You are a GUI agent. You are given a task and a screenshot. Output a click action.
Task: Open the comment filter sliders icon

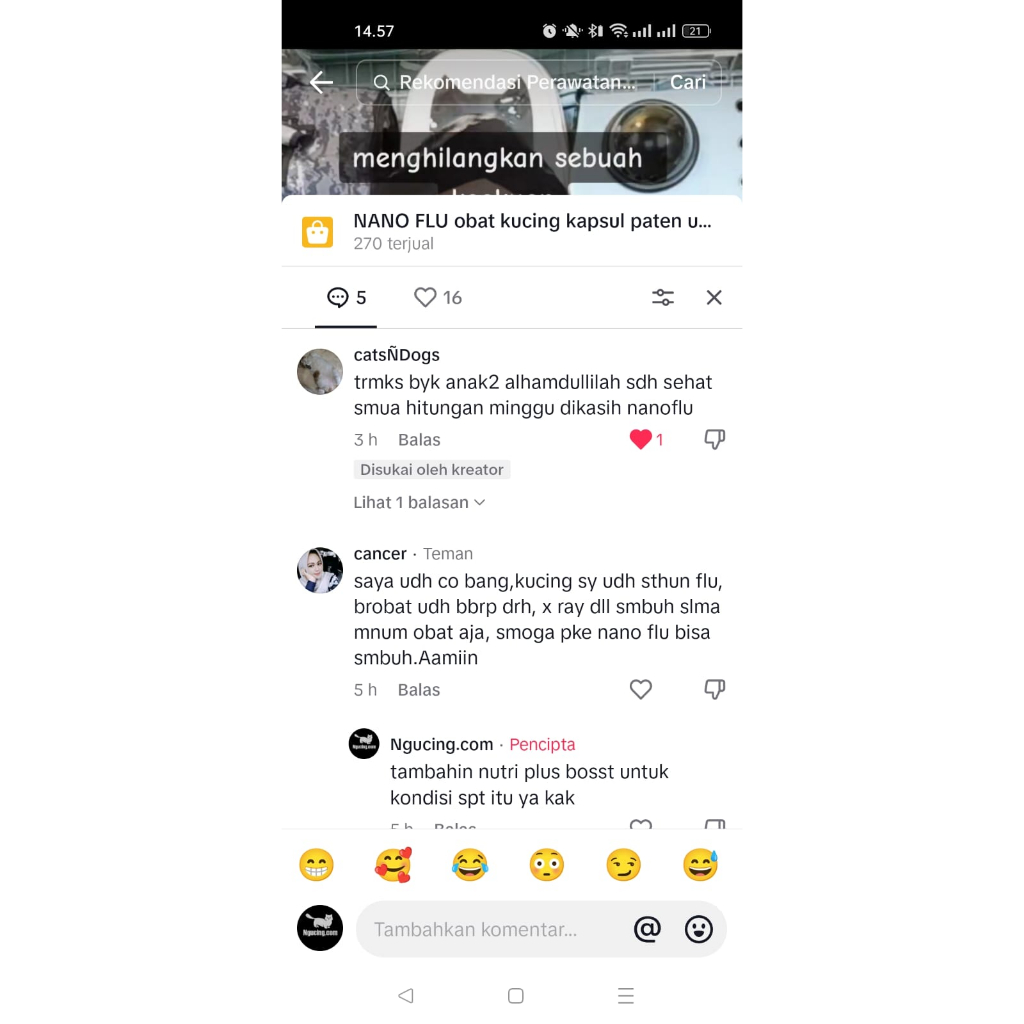tap(663, 298)
